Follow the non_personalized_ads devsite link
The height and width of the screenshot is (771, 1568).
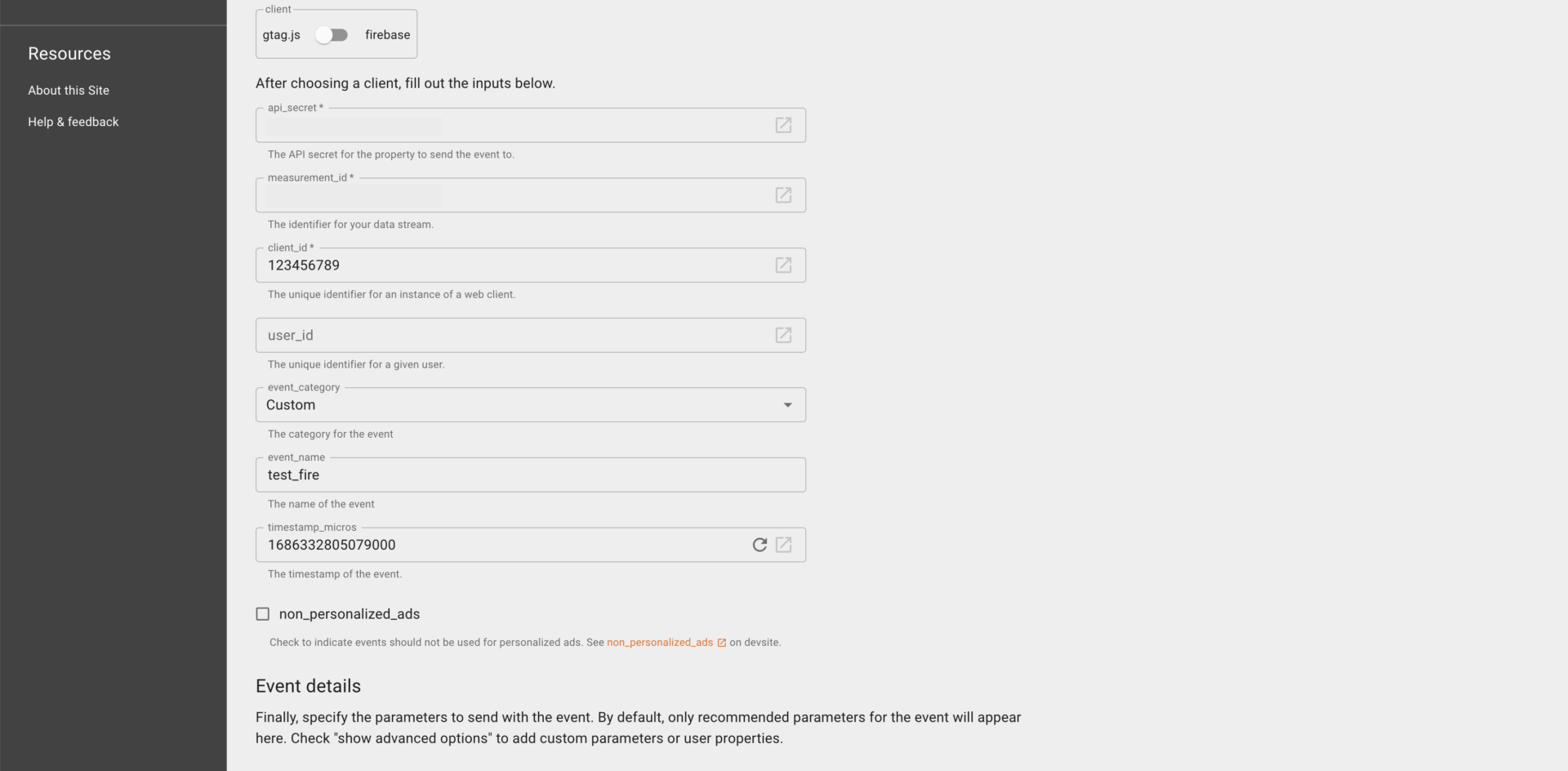click(x=660, y=643)
